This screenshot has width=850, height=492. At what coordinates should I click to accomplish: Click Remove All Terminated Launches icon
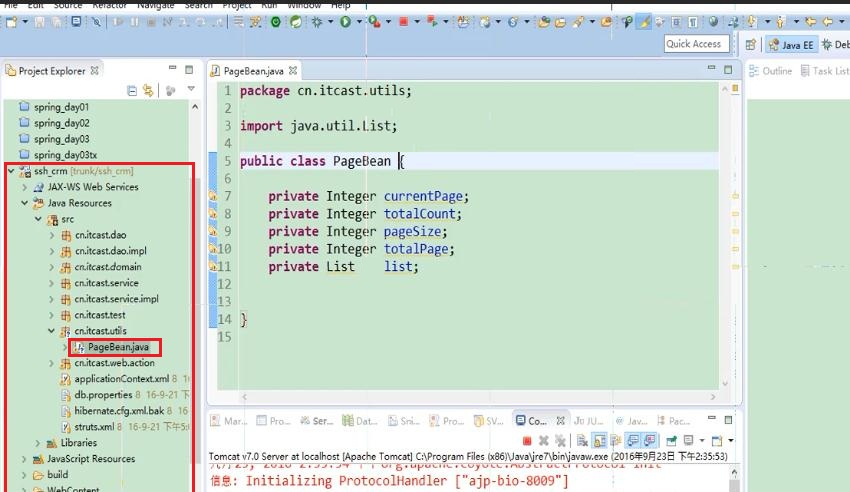point(561,441)
